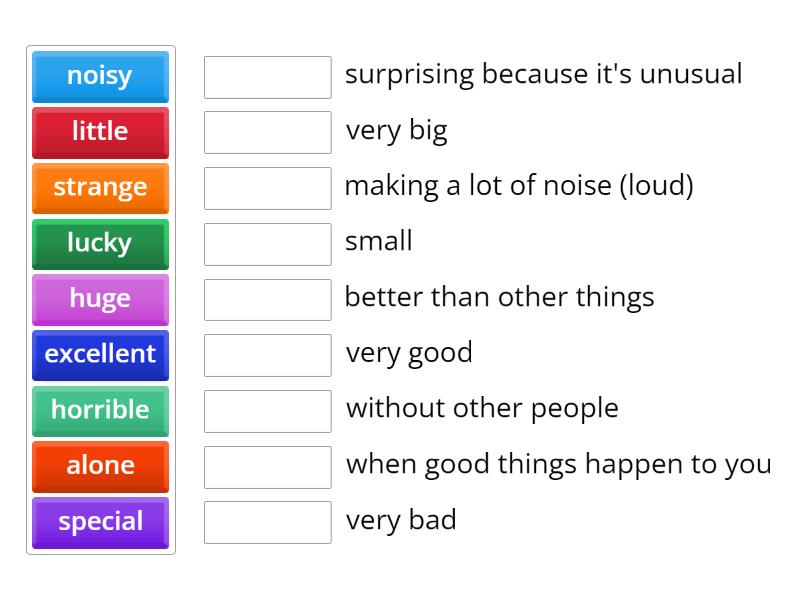
Task: Click the blank slot for 'without other people'
Action: 267,411
